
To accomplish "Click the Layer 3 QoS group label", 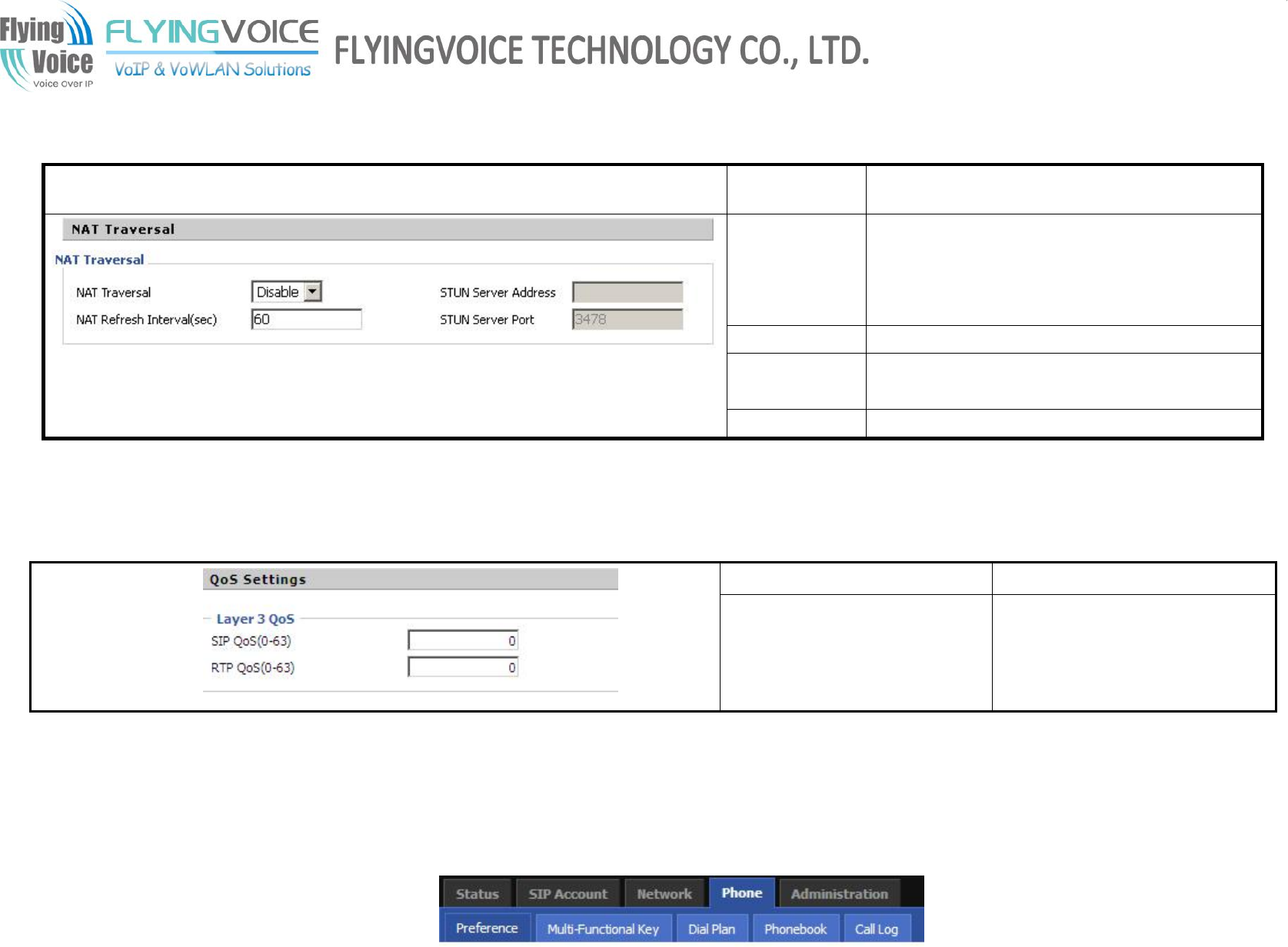I will 255,619.
